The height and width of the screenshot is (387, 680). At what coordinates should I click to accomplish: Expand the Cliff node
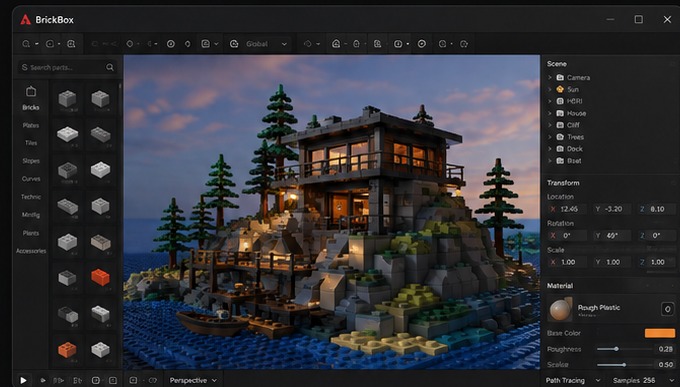click(550, 125)
